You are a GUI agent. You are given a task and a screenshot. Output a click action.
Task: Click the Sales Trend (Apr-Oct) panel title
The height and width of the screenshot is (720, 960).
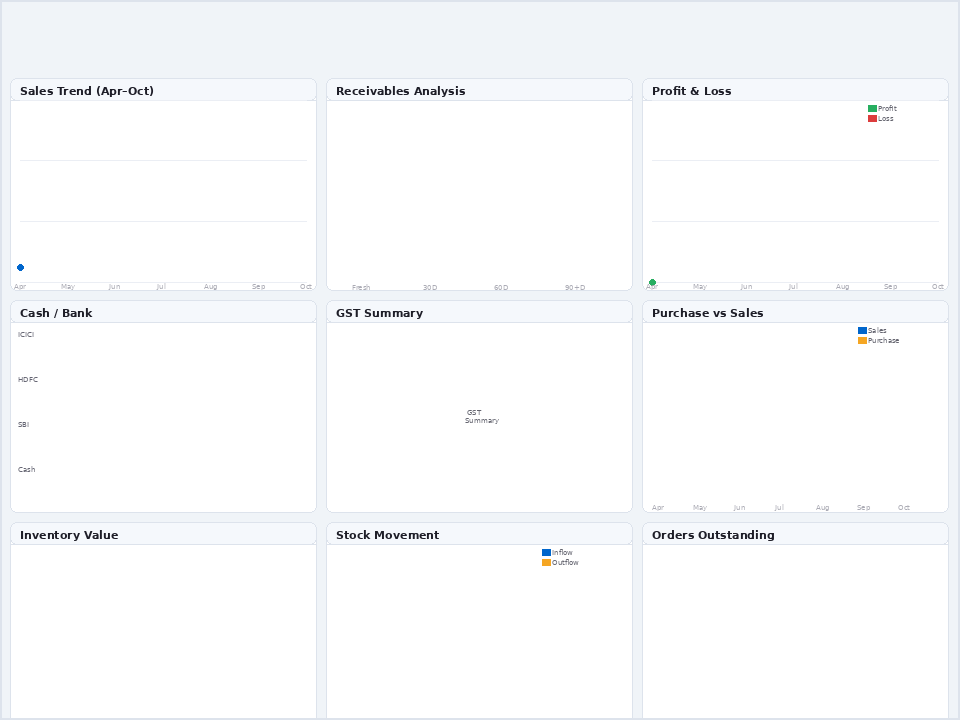point(87,91)
